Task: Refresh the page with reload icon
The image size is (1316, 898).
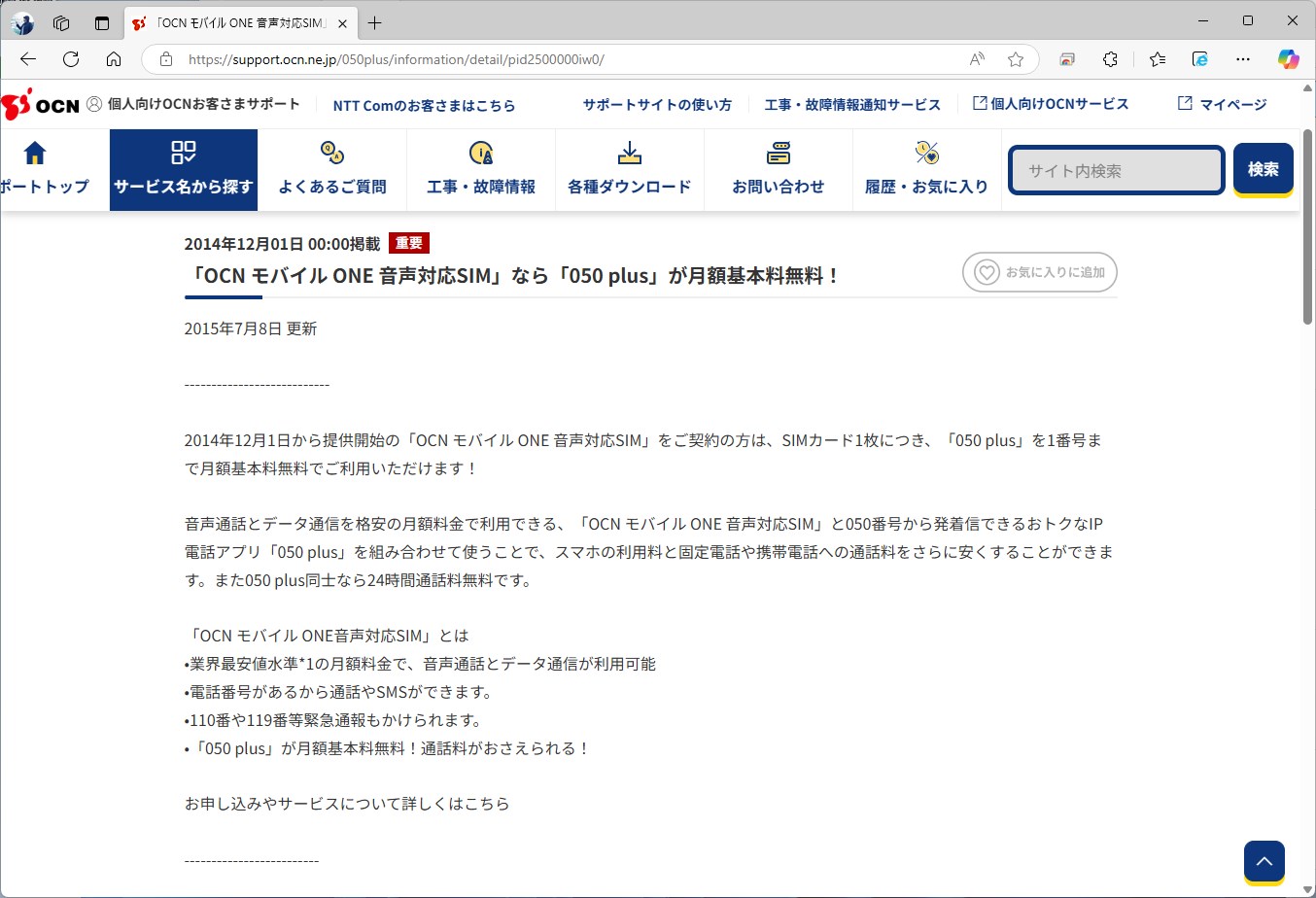Action: (x=71, y=59)
